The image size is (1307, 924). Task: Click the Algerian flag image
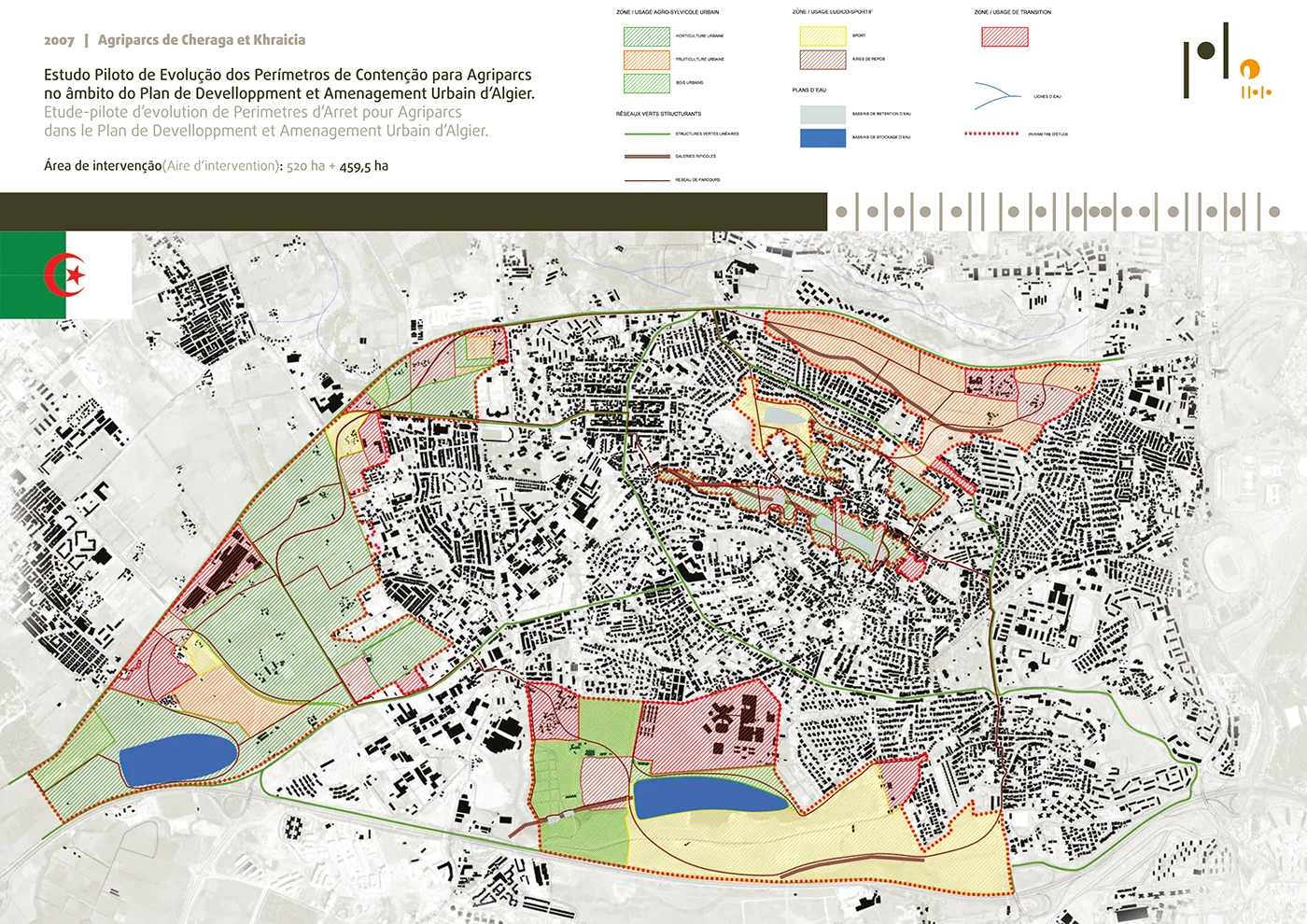(65, 275)
